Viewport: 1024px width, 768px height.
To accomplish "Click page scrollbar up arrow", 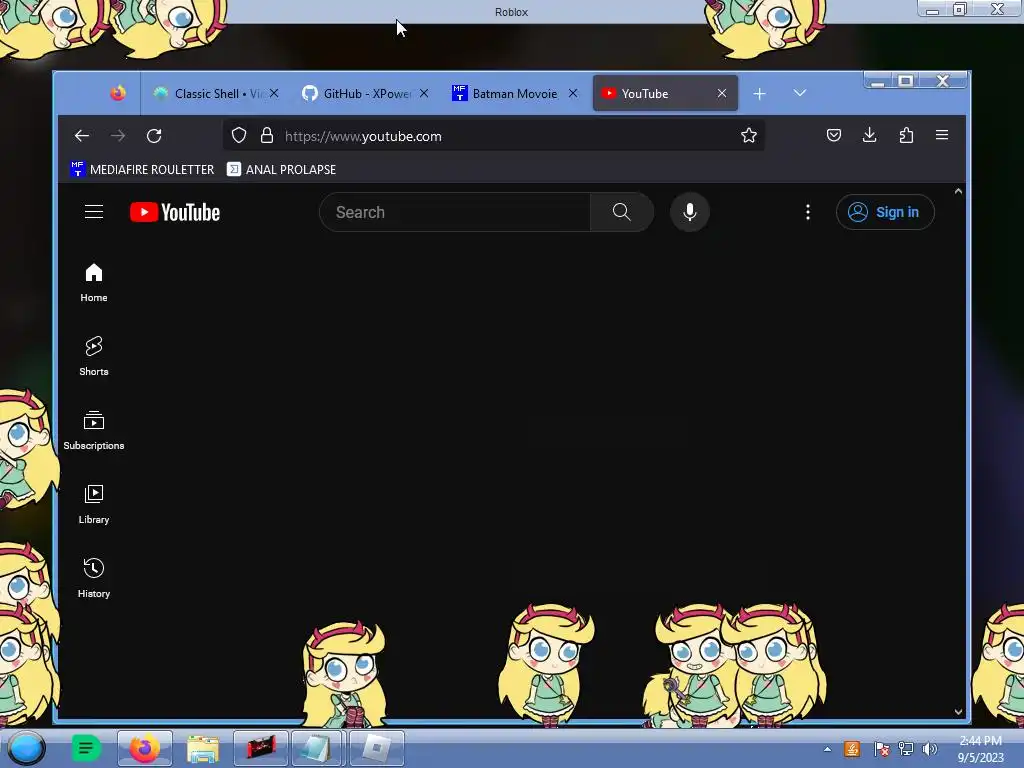I will 958,191.
